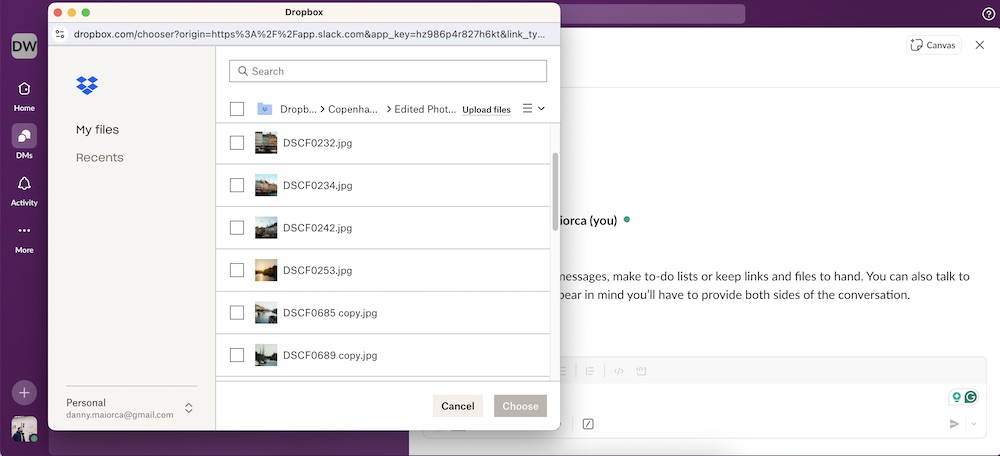Click the Dropbox chooser URL address bar
Screen dimensions: 1000x456
pyautogui.click(x=310, y=34)
